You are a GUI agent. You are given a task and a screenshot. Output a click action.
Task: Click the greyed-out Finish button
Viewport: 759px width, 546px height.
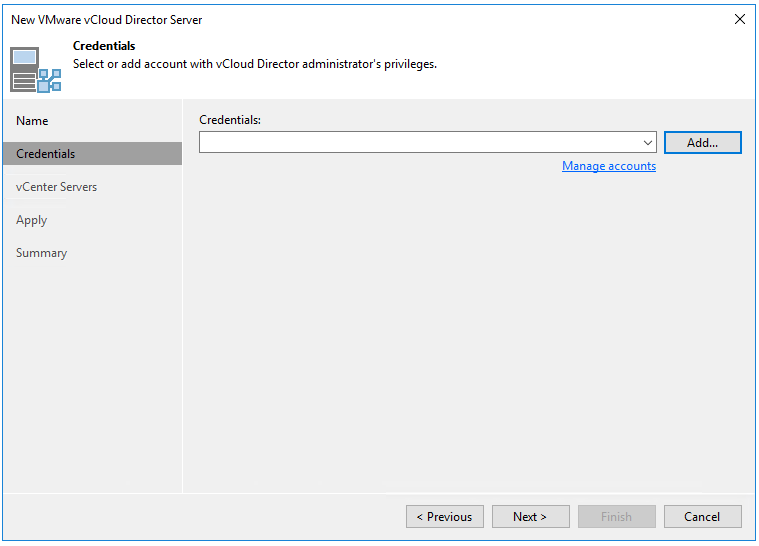tap(616, 517)
